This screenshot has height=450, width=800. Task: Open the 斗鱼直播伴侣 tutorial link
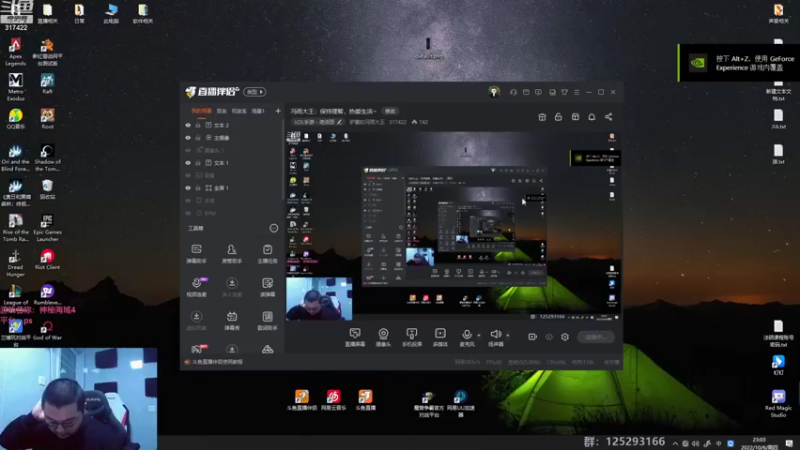[x=217, y=362]
